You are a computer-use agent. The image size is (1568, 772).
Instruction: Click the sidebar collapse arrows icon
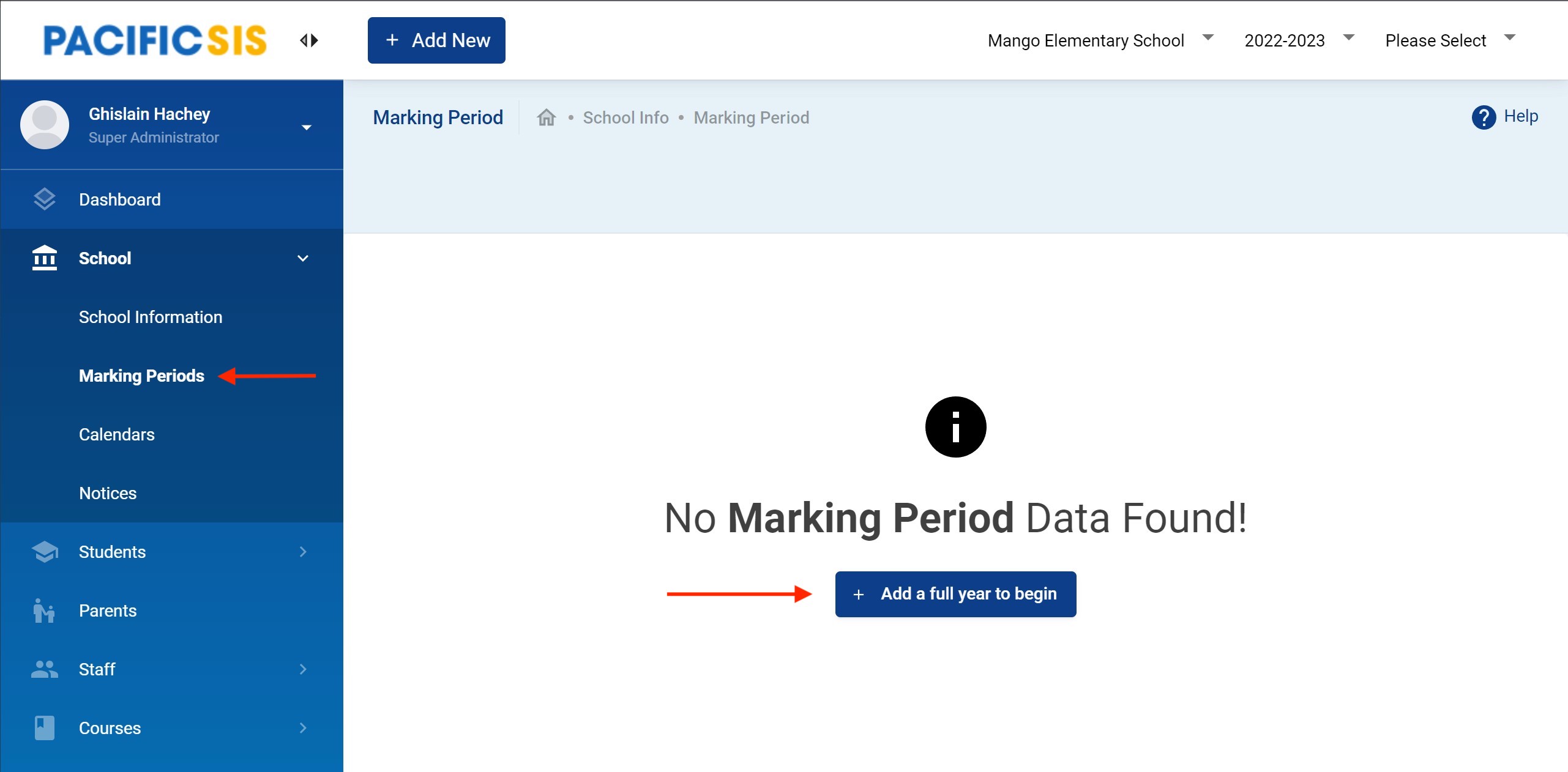coord(309,40)
